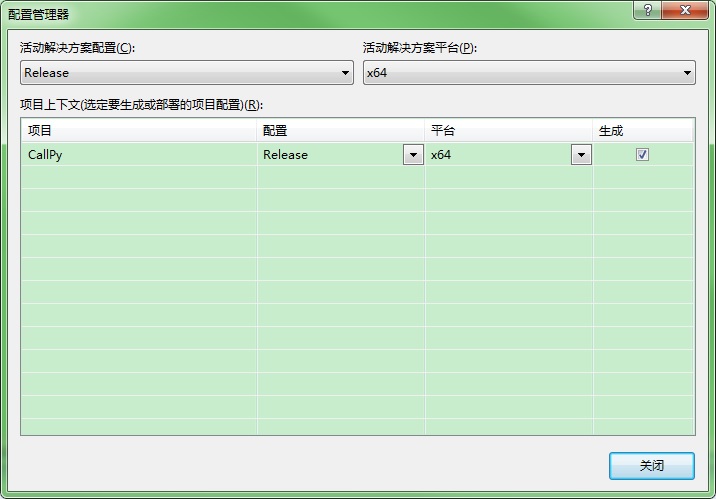Viewport: 716px width, 499px height.
Task: Expand the CallPy row configuration dropdown arrow
Action: 413,155
